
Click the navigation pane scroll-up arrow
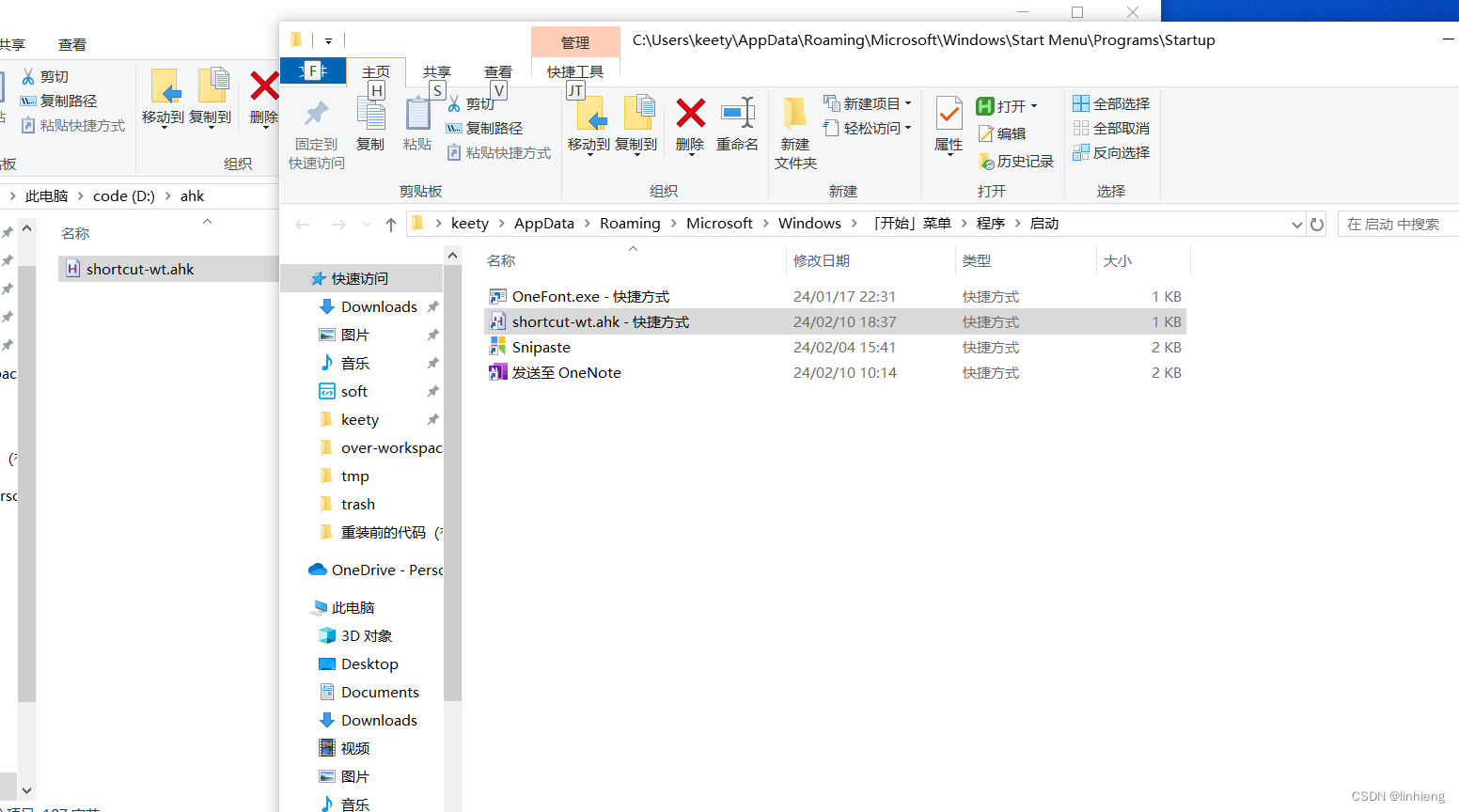point(452,256)
